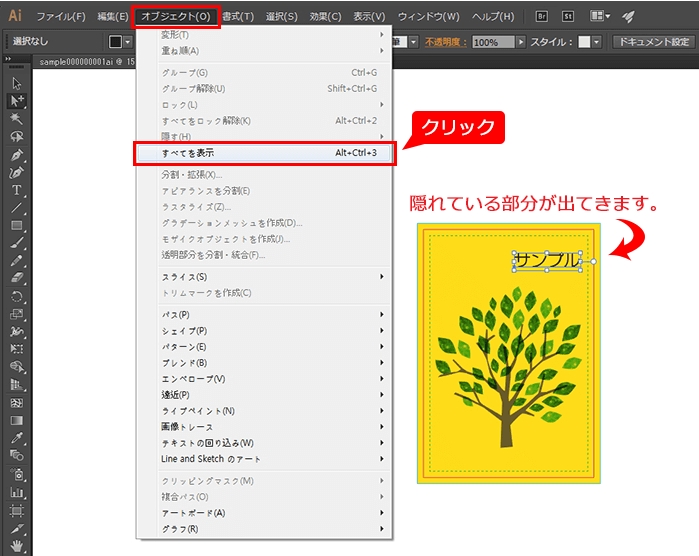
Task: Select the Mesh tool
Action: click(x=16, y=403)
